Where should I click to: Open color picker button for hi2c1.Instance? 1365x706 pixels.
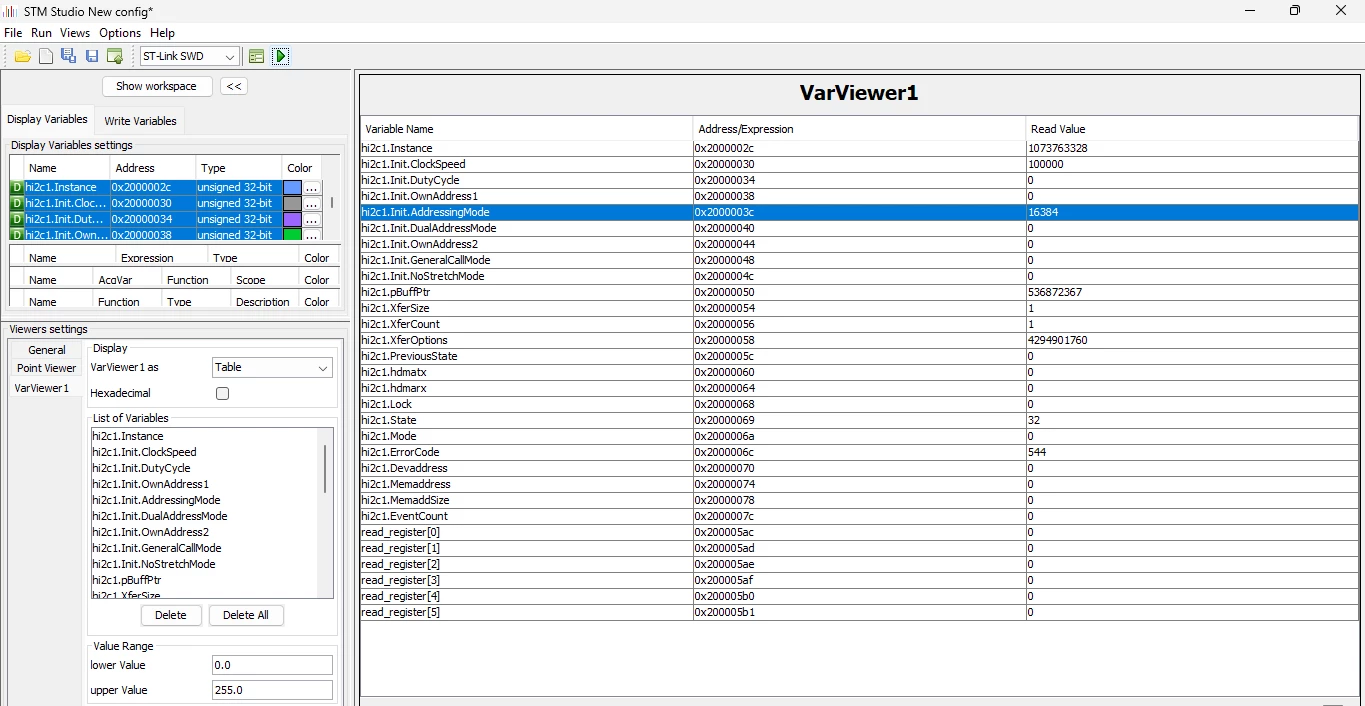312,188
